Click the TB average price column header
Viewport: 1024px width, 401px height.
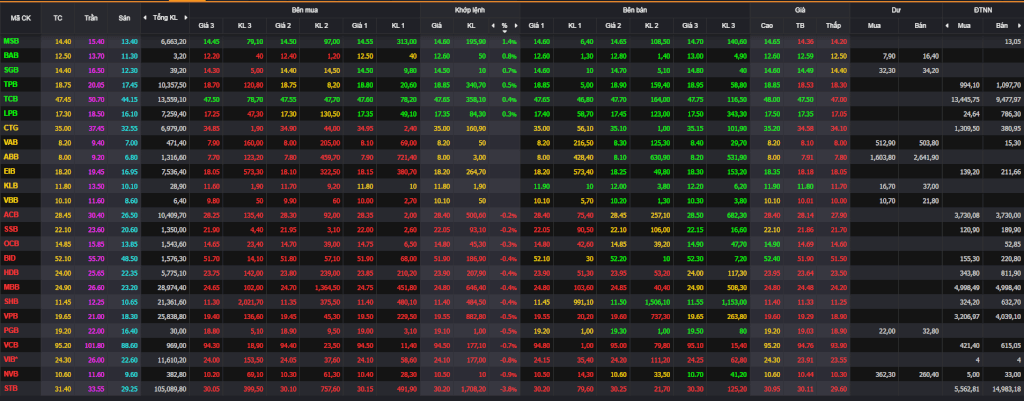click(800, 25)
